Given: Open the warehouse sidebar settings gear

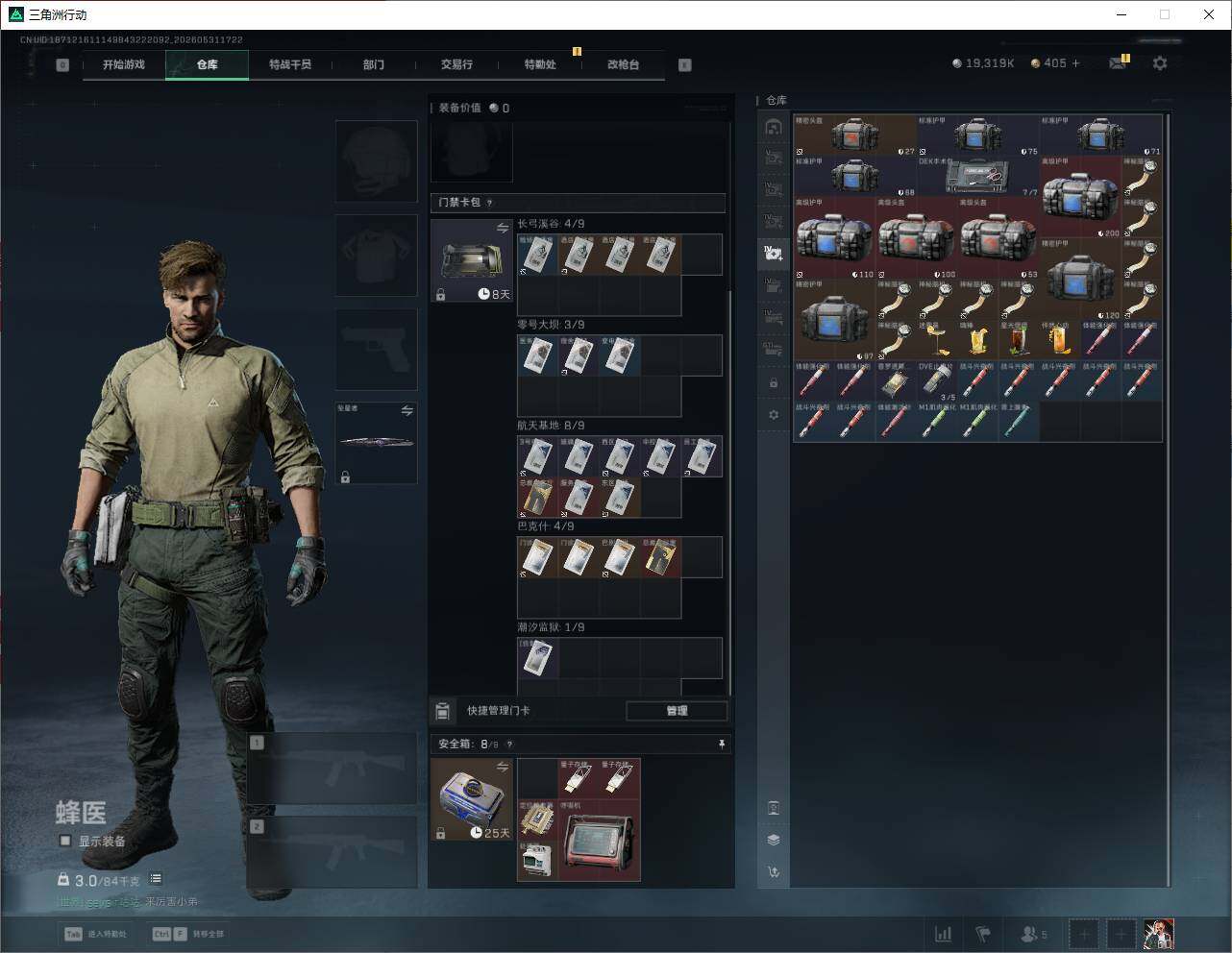Looking at the screenshot, I should 774,415.
